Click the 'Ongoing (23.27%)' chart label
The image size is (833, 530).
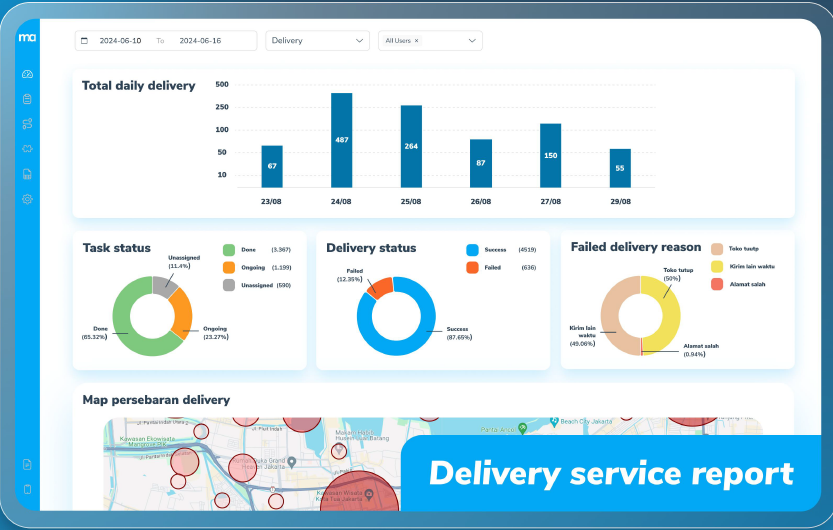coord(216,333)
